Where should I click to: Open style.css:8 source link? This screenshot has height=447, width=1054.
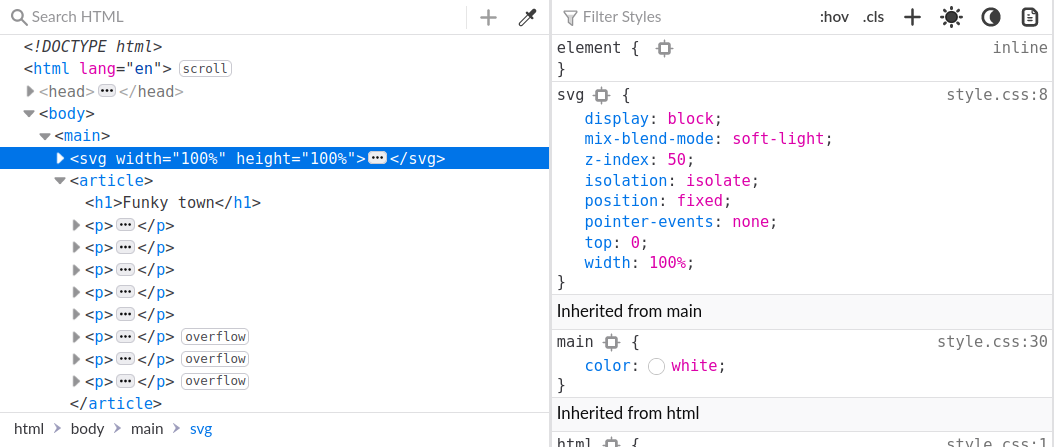(x=996, y=95)
